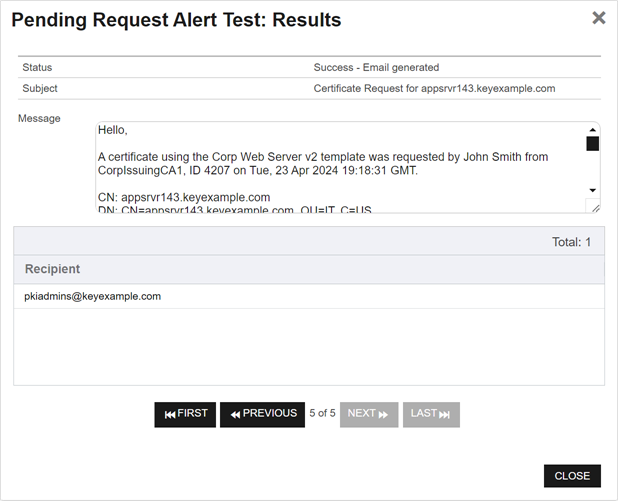618x501 pixels.
Task: Click the '5 of 5' page indicator
Action: coord(322,413)
